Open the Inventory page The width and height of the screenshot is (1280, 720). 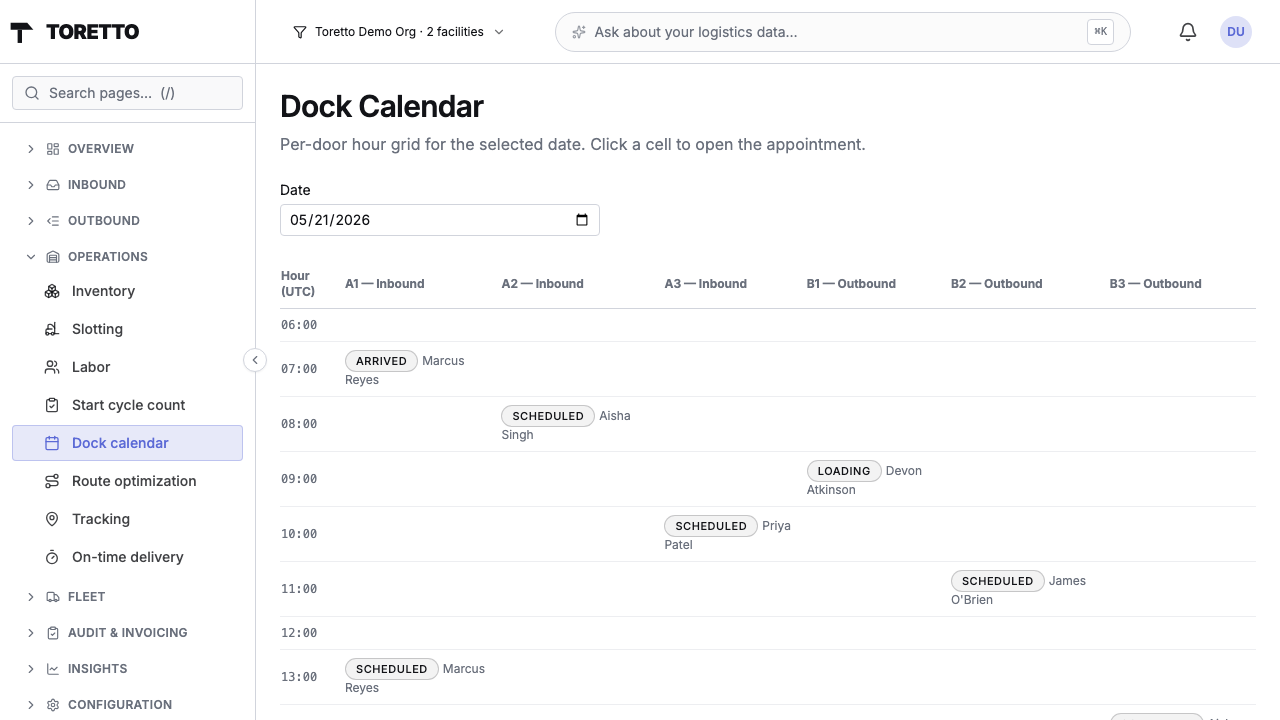pos(127,291)
